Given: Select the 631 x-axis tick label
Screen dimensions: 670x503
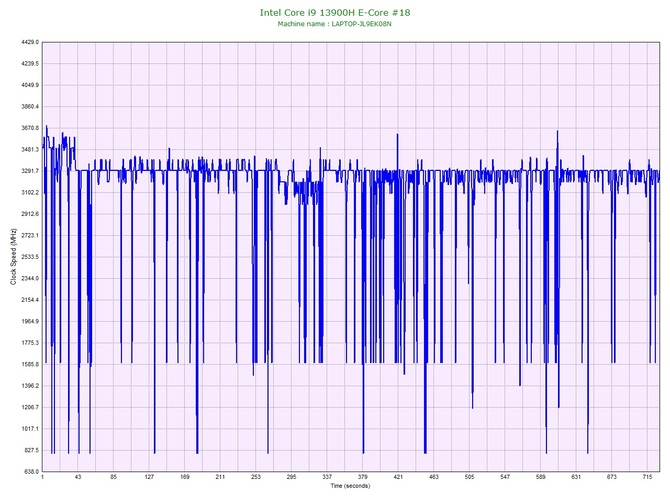Looking at the screenshot, I should coord(577,478).
